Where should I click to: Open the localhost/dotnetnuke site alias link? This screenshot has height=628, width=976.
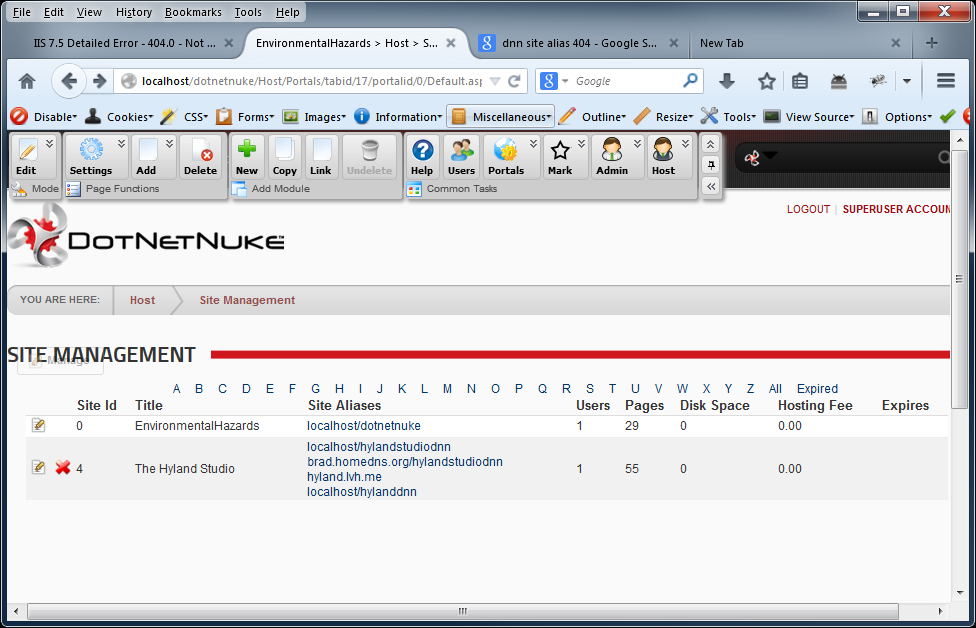(364, 426)
